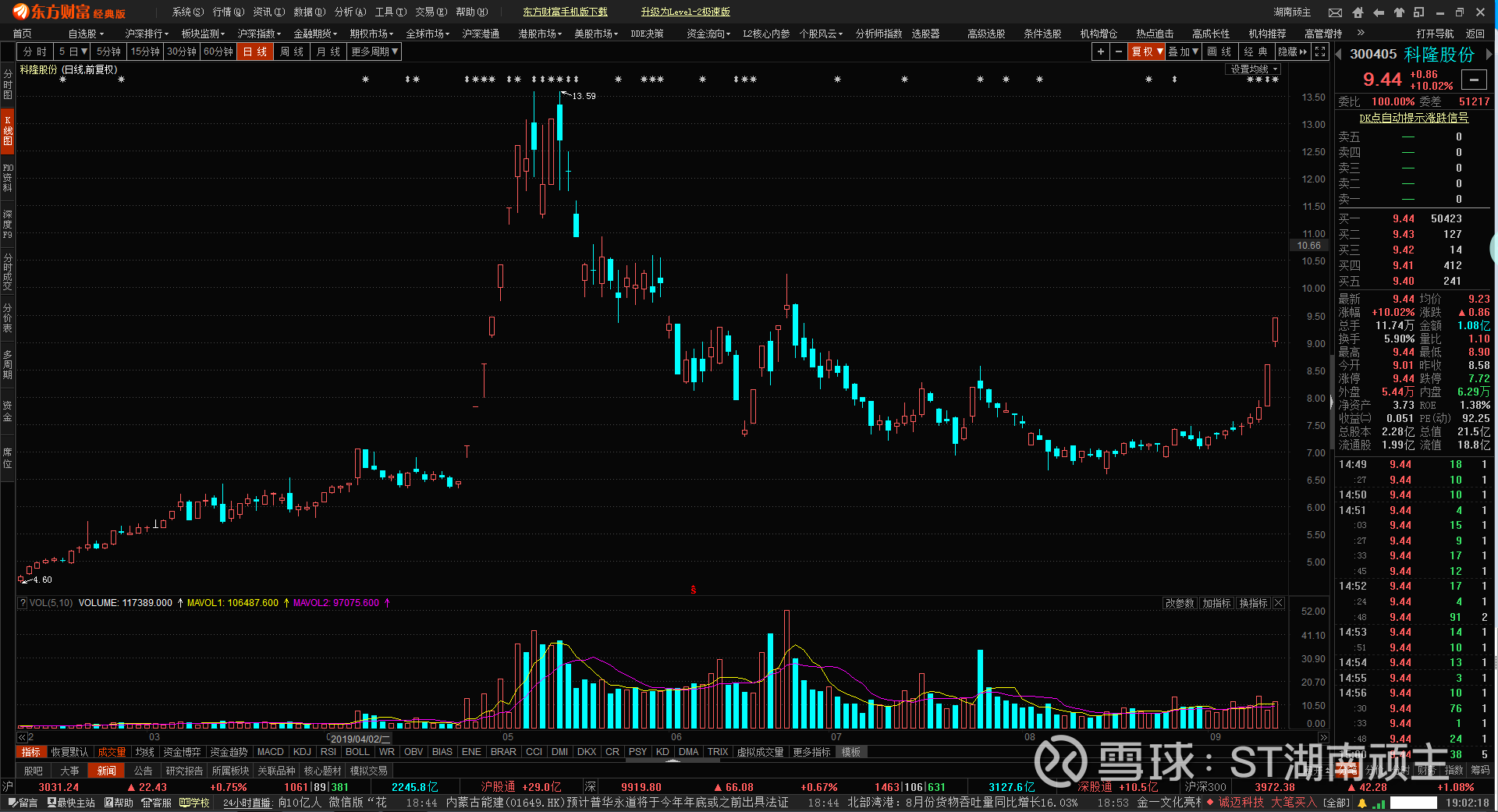Switch to 研究报告 tab
Image resolution: width=1498 pixels, height=812 pixels.
pos(184,771)
